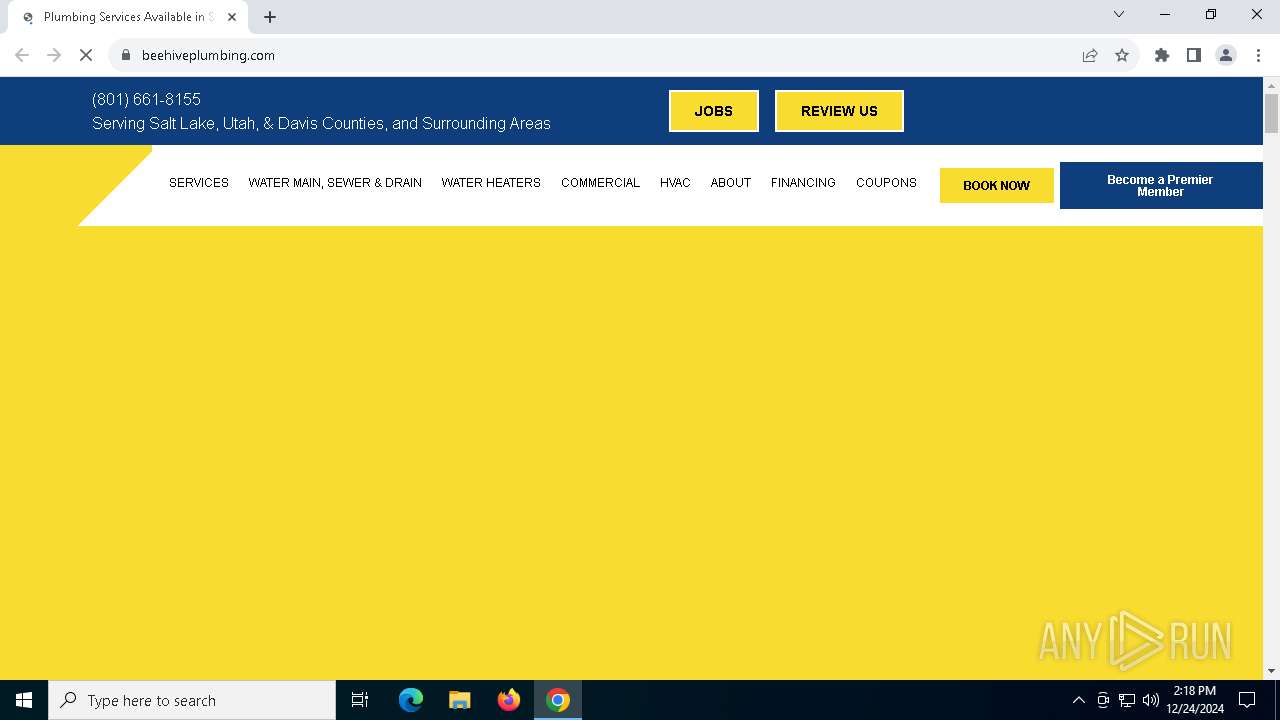Open network status tray icon

pyautogui.click(x=1127, y=700)
